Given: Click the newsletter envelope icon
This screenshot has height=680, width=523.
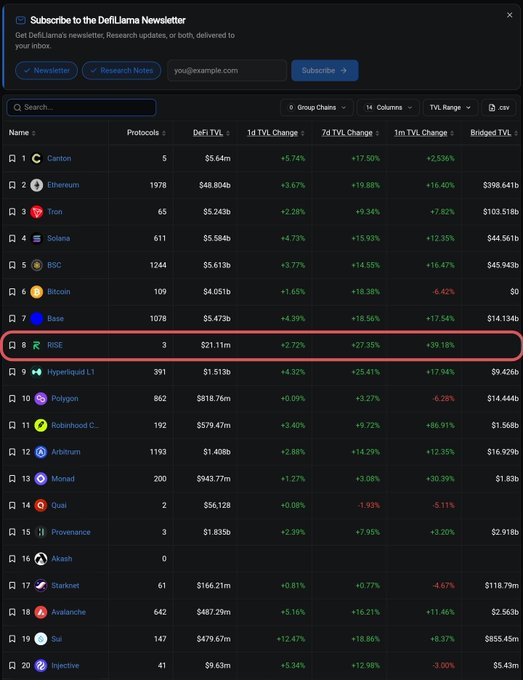Looking at the screenshot, I should click(20, 20).
